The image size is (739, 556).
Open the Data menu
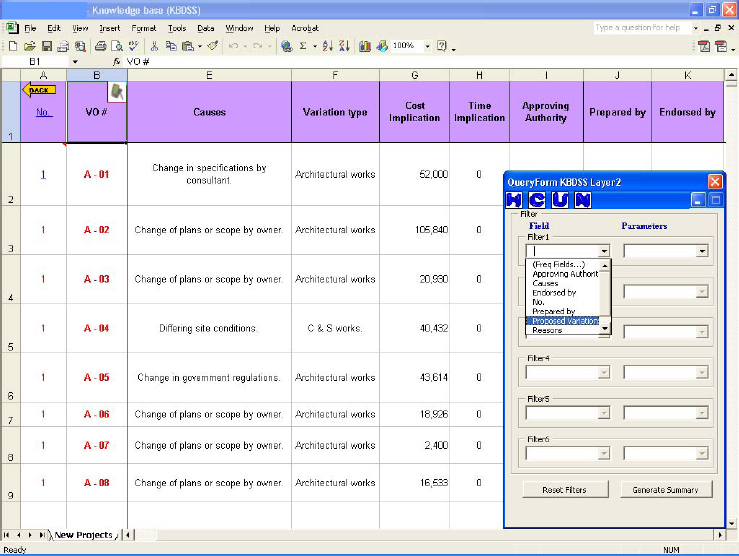click(x=205, y=28)
